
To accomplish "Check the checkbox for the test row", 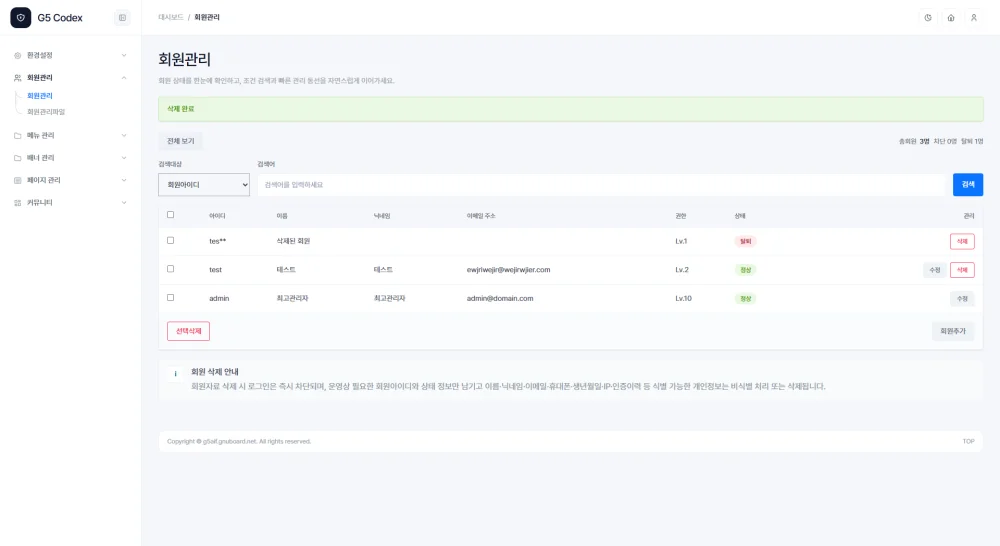I will coord(170,269).
